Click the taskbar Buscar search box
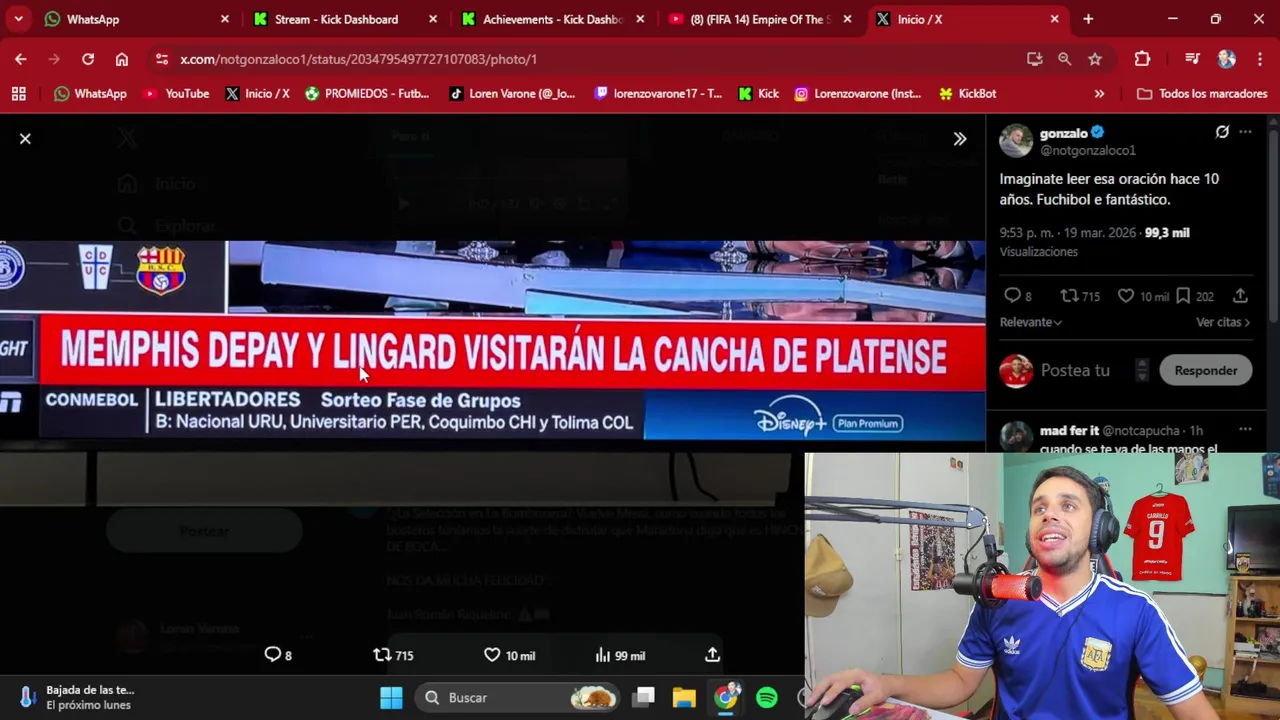This screenshot has width=1280, height=720. [x=518, y=697]
